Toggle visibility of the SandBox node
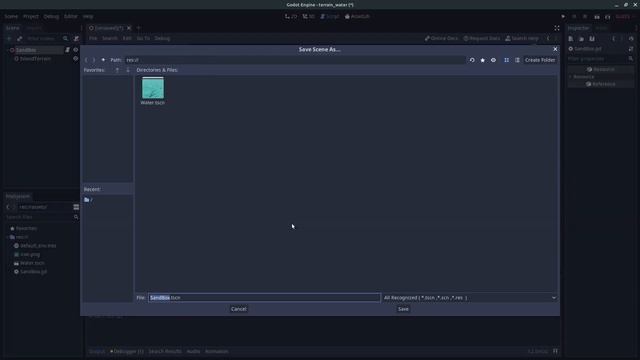 76,50
